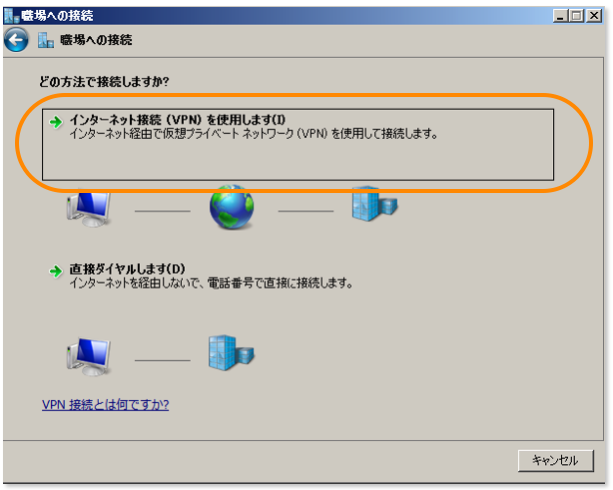
Task: Click computer icon in direct dial diagram
Action: pyautogui.click(x=89, y=357)
